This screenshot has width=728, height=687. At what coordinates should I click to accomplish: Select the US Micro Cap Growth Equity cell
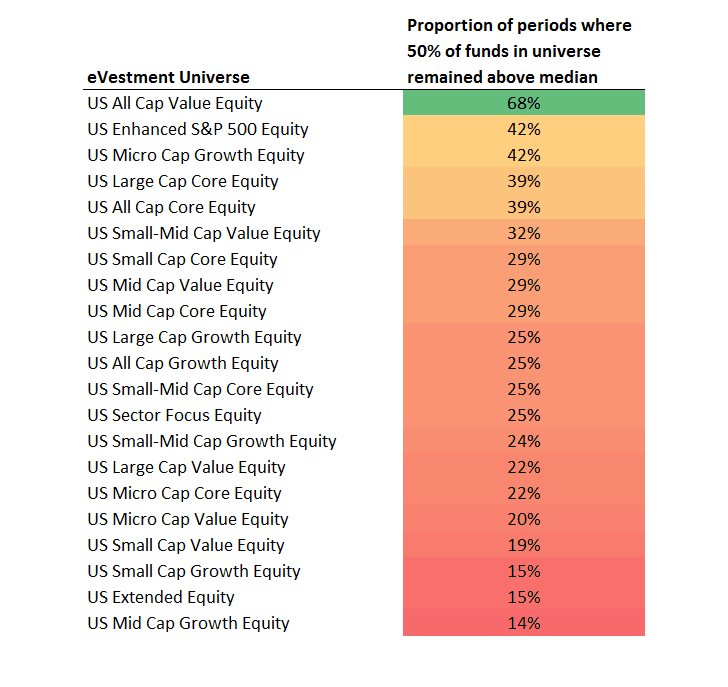tap(196, 155)
